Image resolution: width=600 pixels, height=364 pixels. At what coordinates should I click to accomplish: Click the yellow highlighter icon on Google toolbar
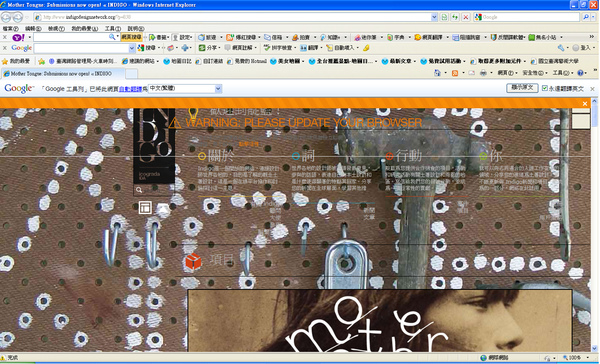[366, 48]
